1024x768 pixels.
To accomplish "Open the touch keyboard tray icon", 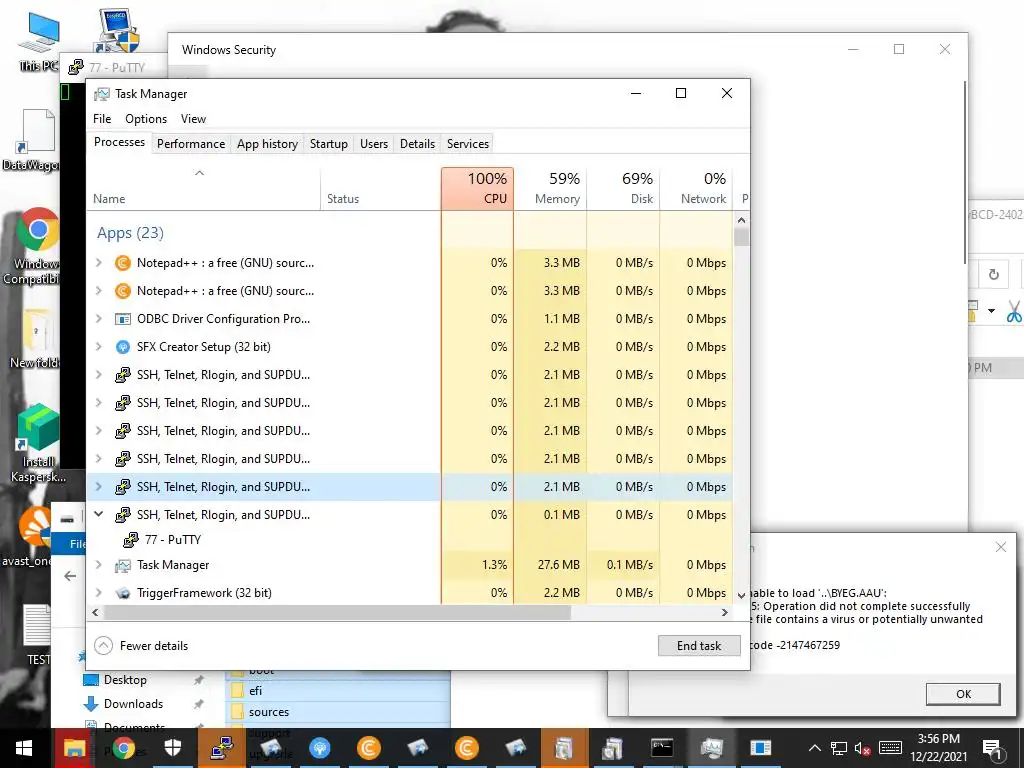I will click(890, 748).
